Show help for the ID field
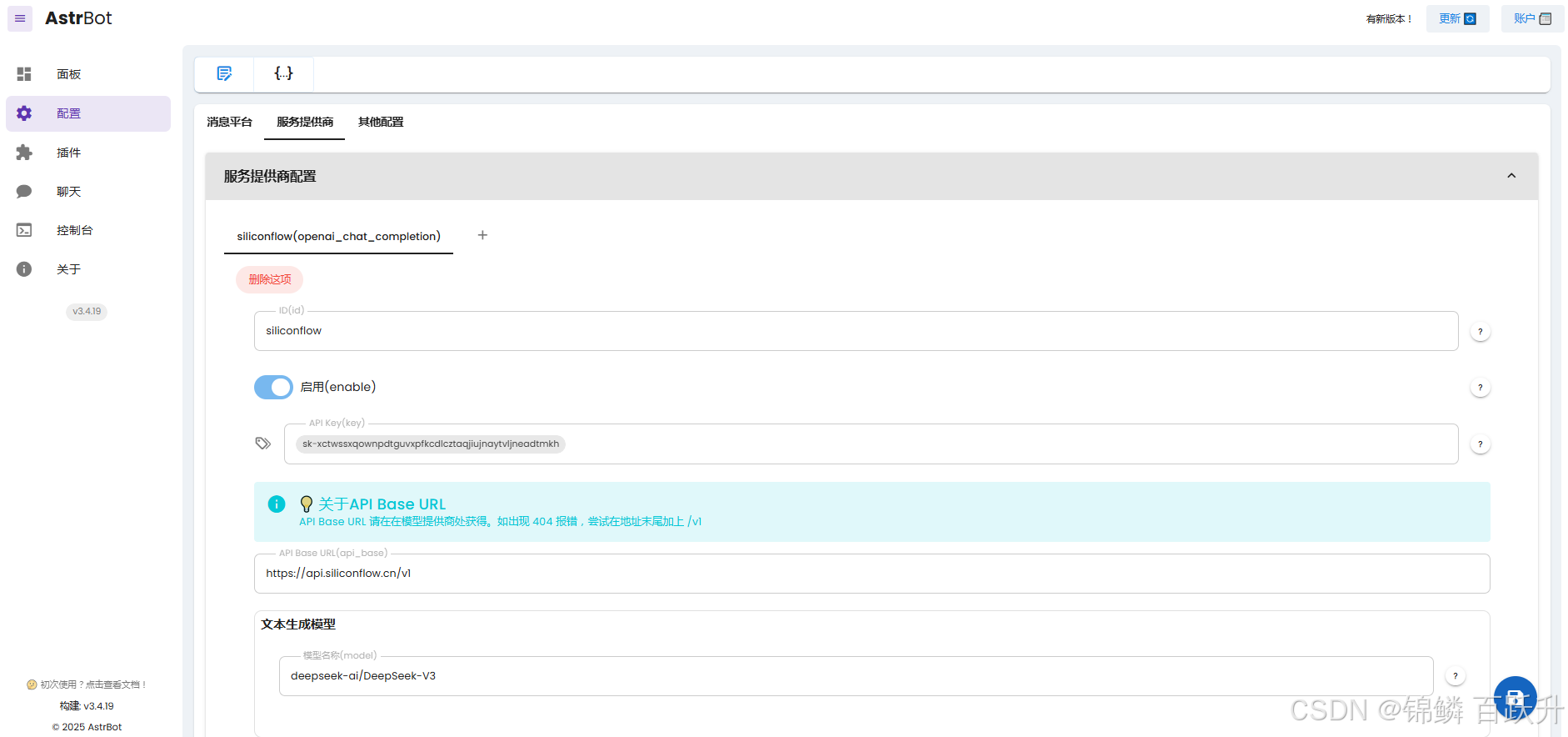Screen dimensions: 1568x737 [1481, 332]
